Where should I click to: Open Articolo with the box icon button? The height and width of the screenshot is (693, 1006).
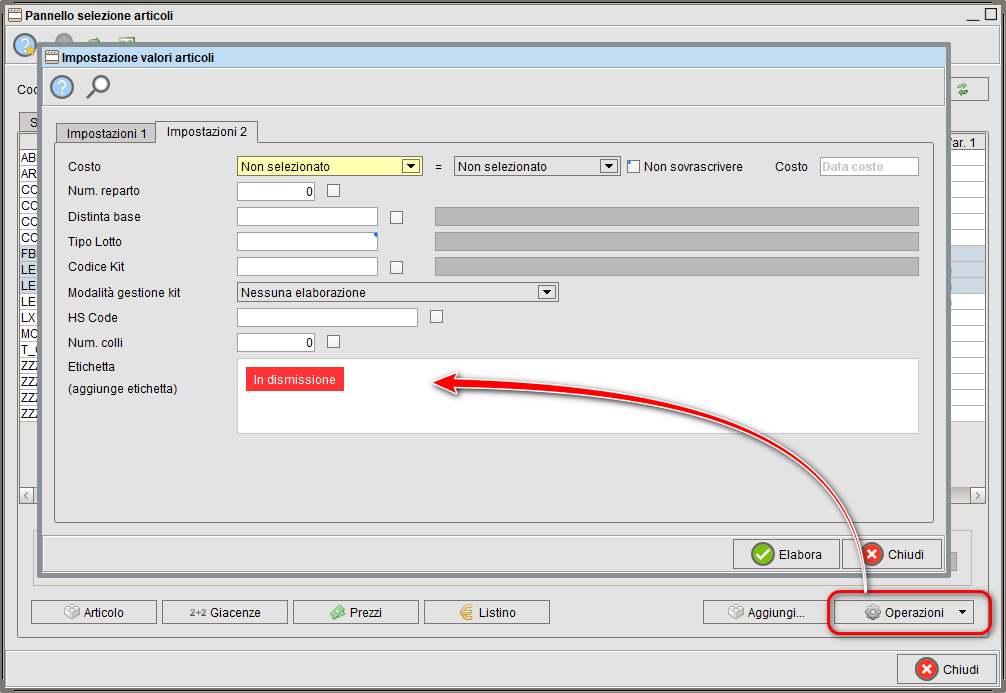94,612
